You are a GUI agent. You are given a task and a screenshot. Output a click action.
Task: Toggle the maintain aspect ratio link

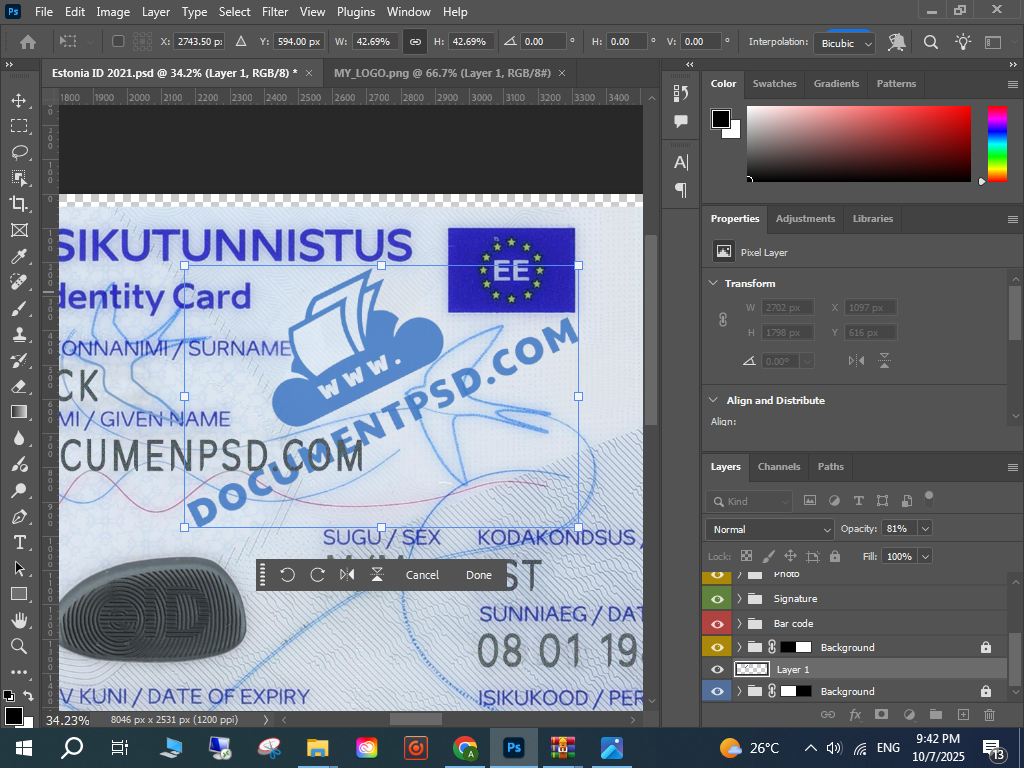pyautogui.click(x=414, y=42)
